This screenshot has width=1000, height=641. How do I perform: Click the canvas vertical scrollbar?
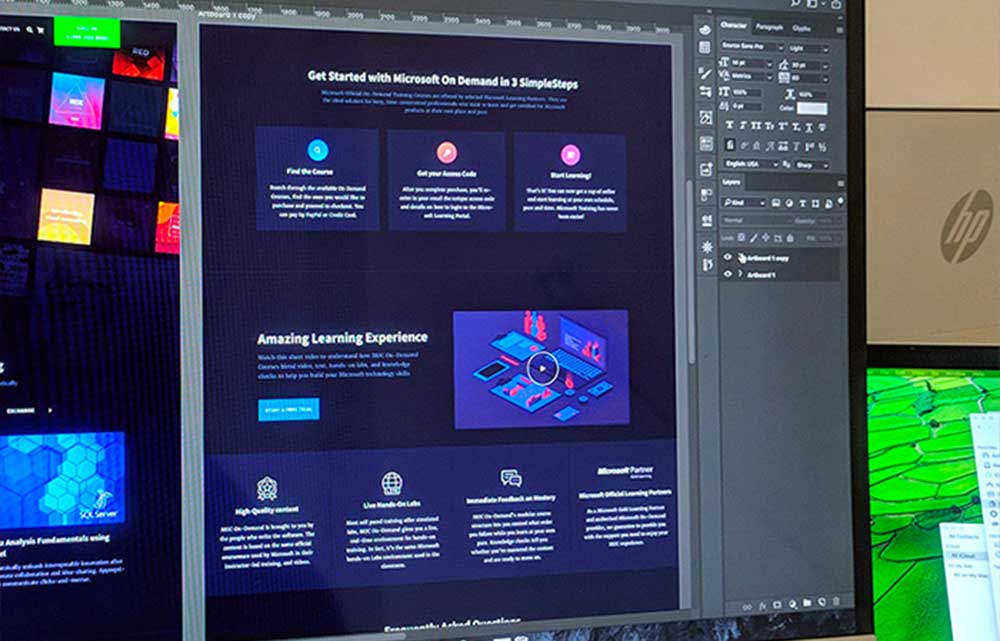click(x=691, y=273)
